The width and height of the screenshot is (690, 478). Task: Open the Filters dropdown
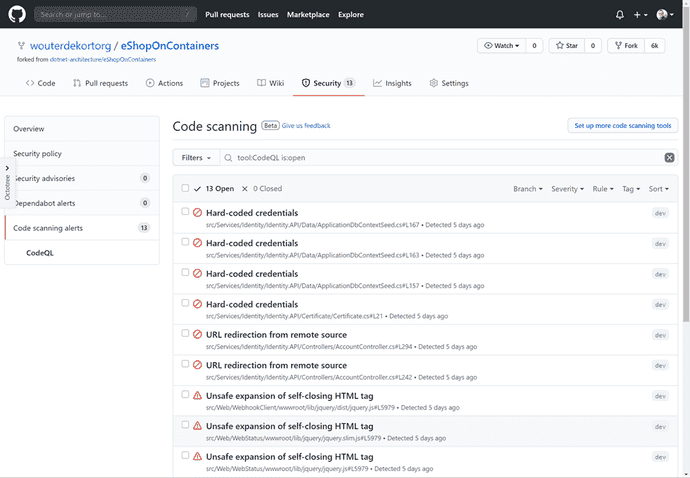coord(196,158)
